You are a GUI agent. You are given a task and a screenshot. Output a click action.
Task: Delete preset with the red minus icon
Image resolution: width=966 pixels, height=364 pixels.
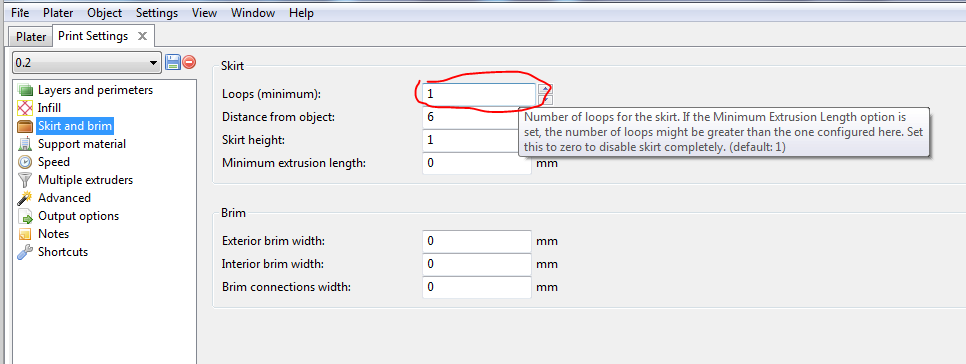tap(189, 62)
